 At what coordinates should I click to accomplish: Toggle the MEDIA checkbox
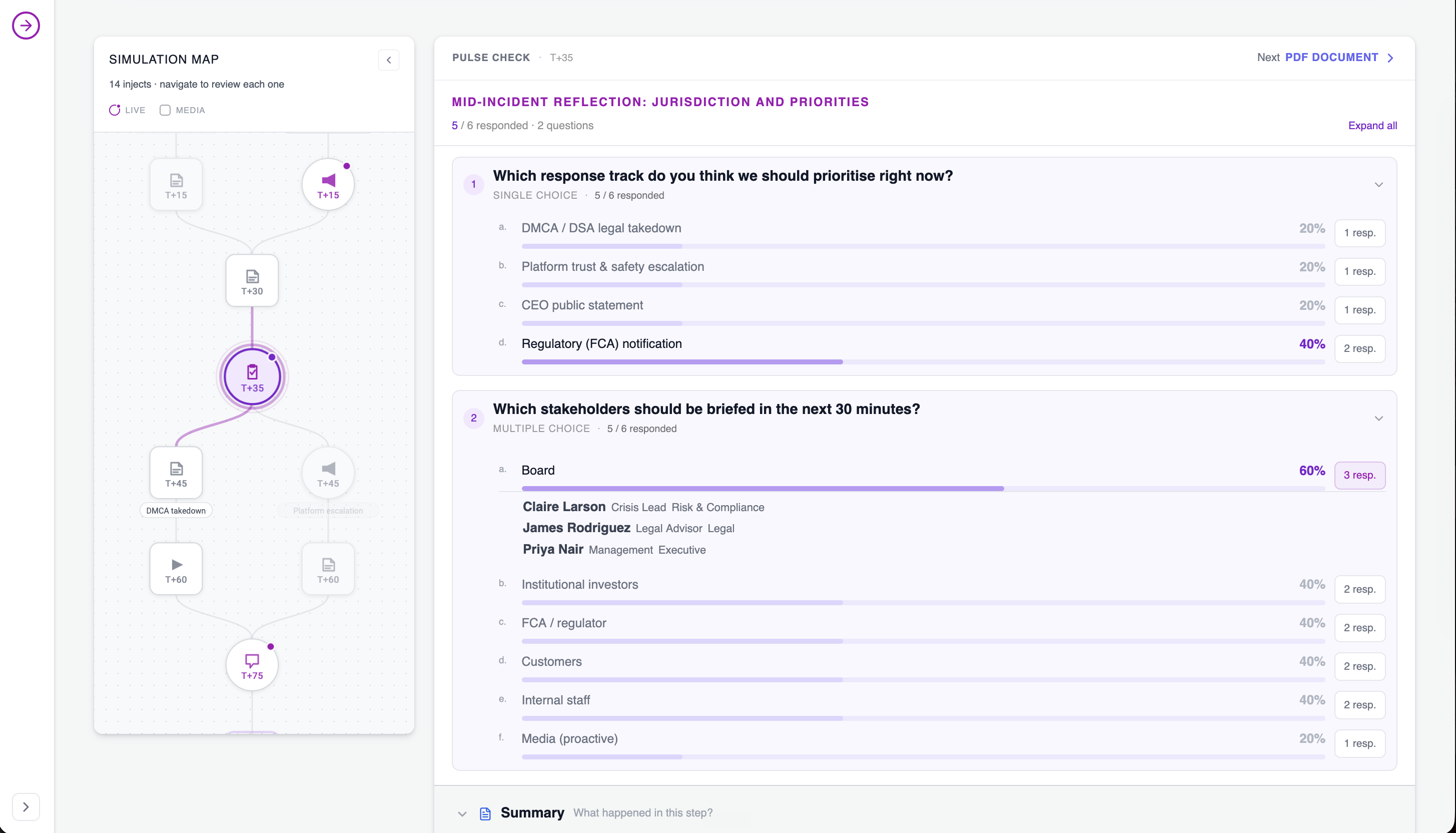click(165, 110)
